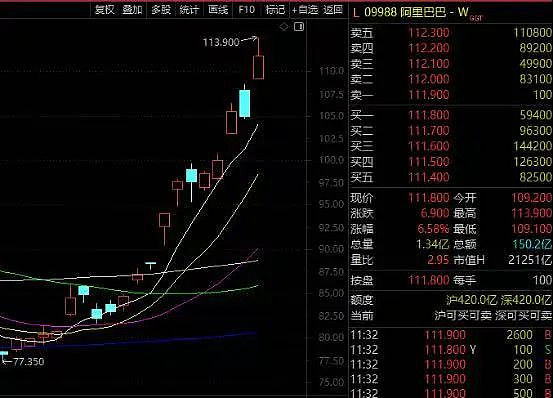The image size is (554, 398).
Task: Click the 买二 price 111.700
Action: click(429, 130)
